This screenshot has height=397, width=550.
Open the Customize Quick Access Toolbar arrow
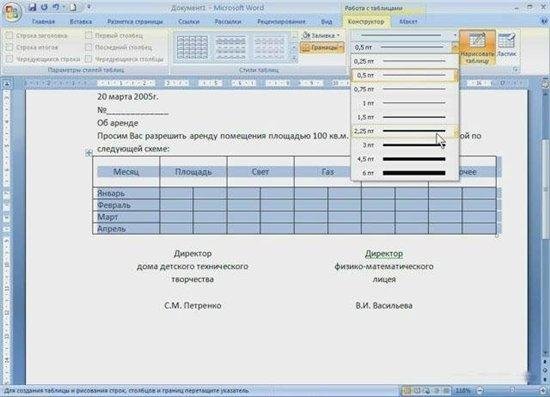(x=89, y=7)
